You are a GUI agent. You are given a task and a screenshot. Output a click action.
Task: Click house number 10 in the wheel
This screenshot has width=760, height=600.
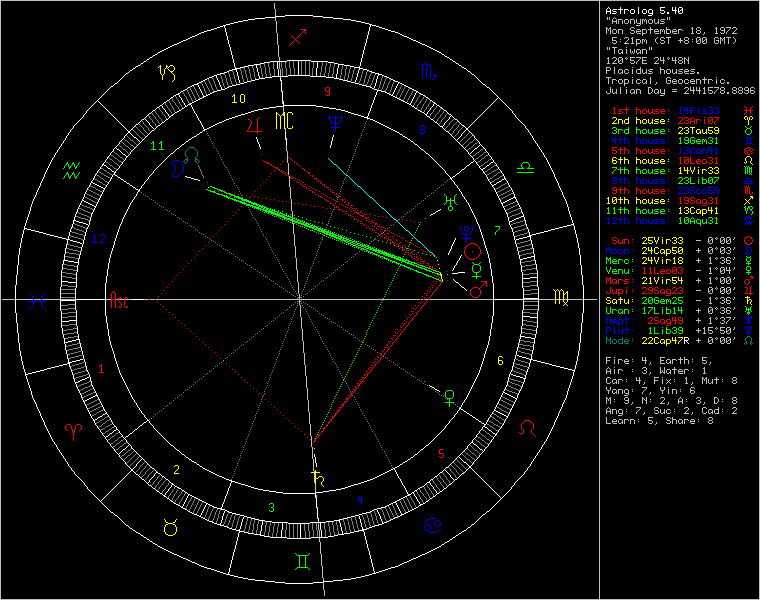coord(238,99)
